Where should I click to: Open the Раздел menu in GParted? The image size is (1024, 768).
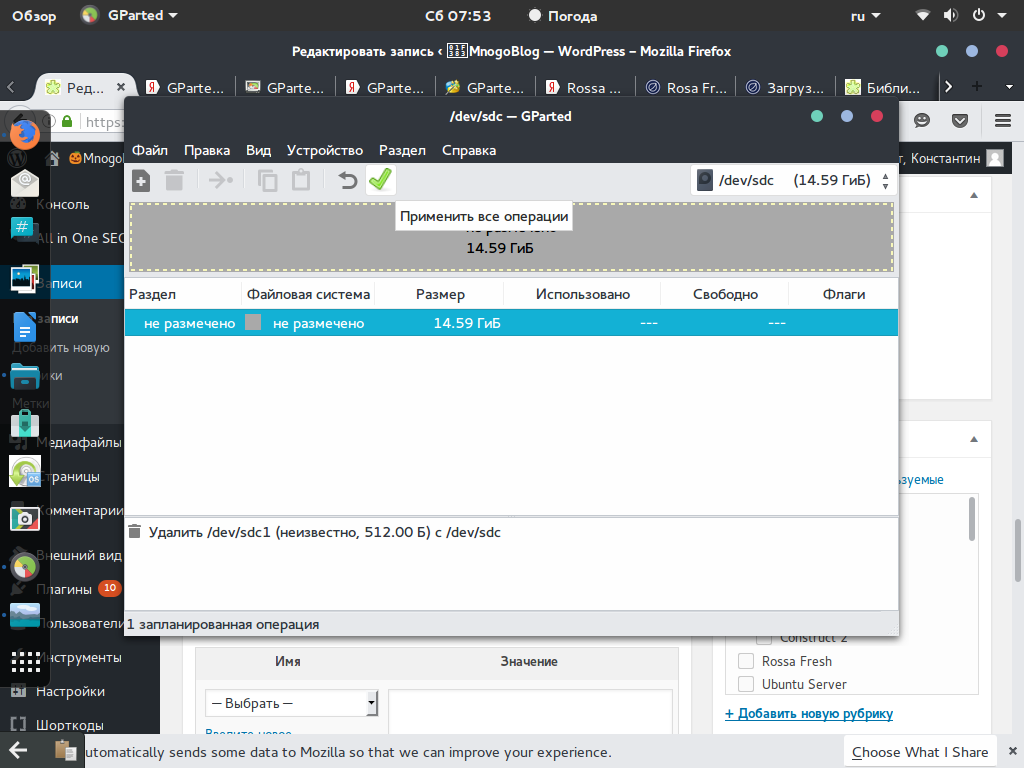[x=402, y=150]
